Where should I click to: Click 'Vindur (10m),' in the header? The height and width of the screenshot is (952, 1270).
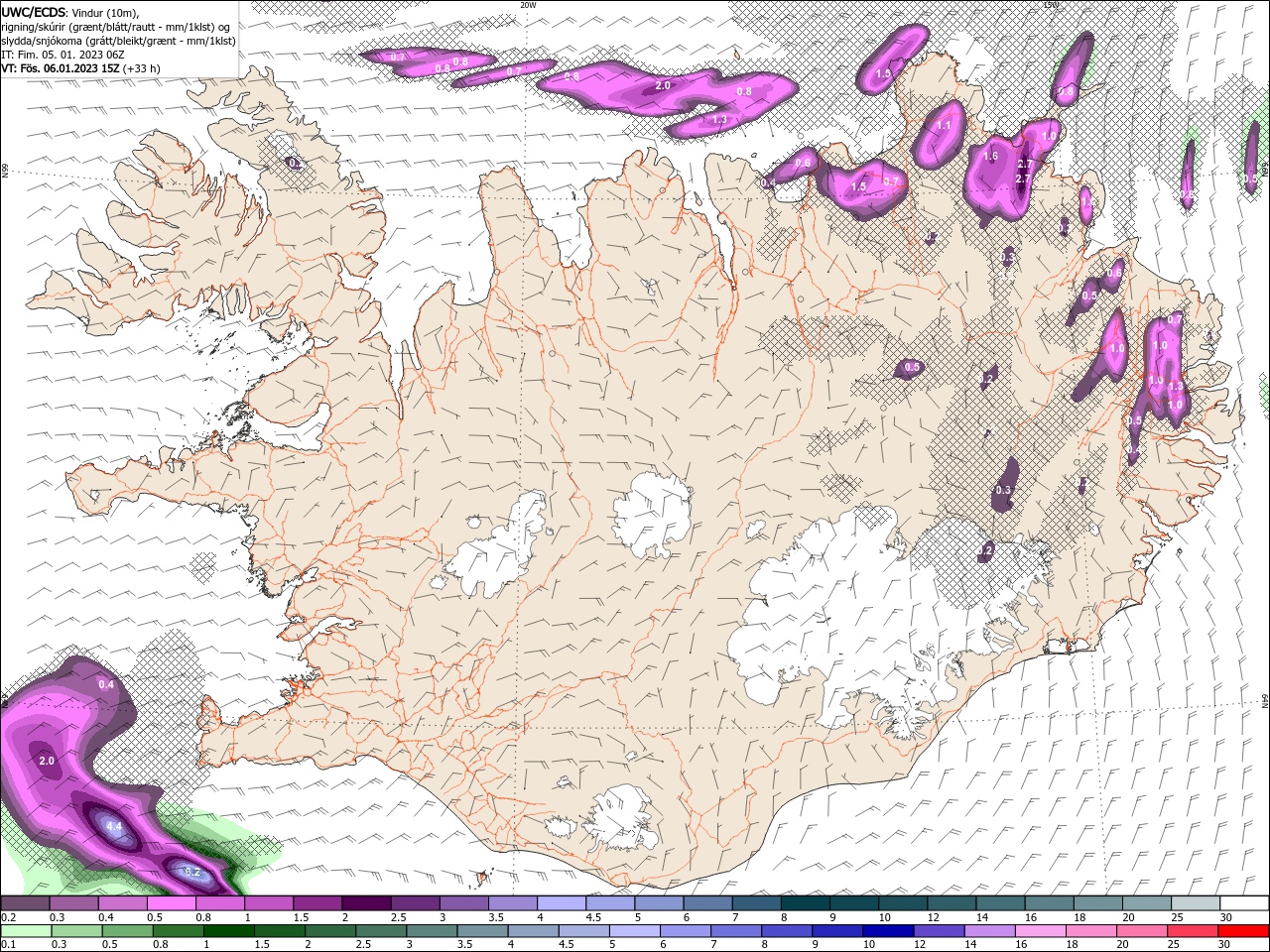tap(106, 12)
